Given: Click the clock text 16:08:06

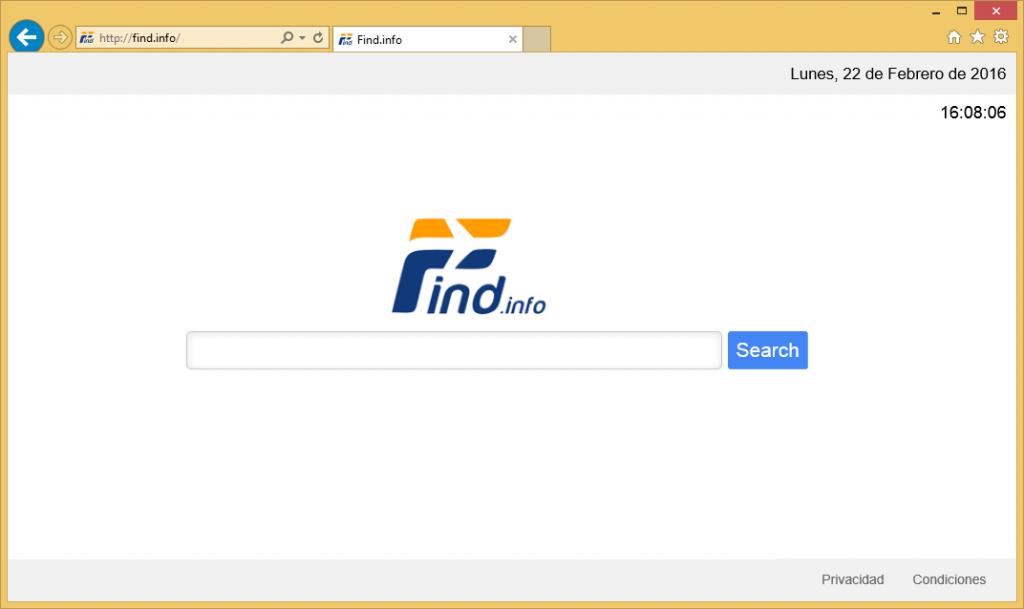Looking at the screenshot, I should pyautogui.click(x=973, y=113).
